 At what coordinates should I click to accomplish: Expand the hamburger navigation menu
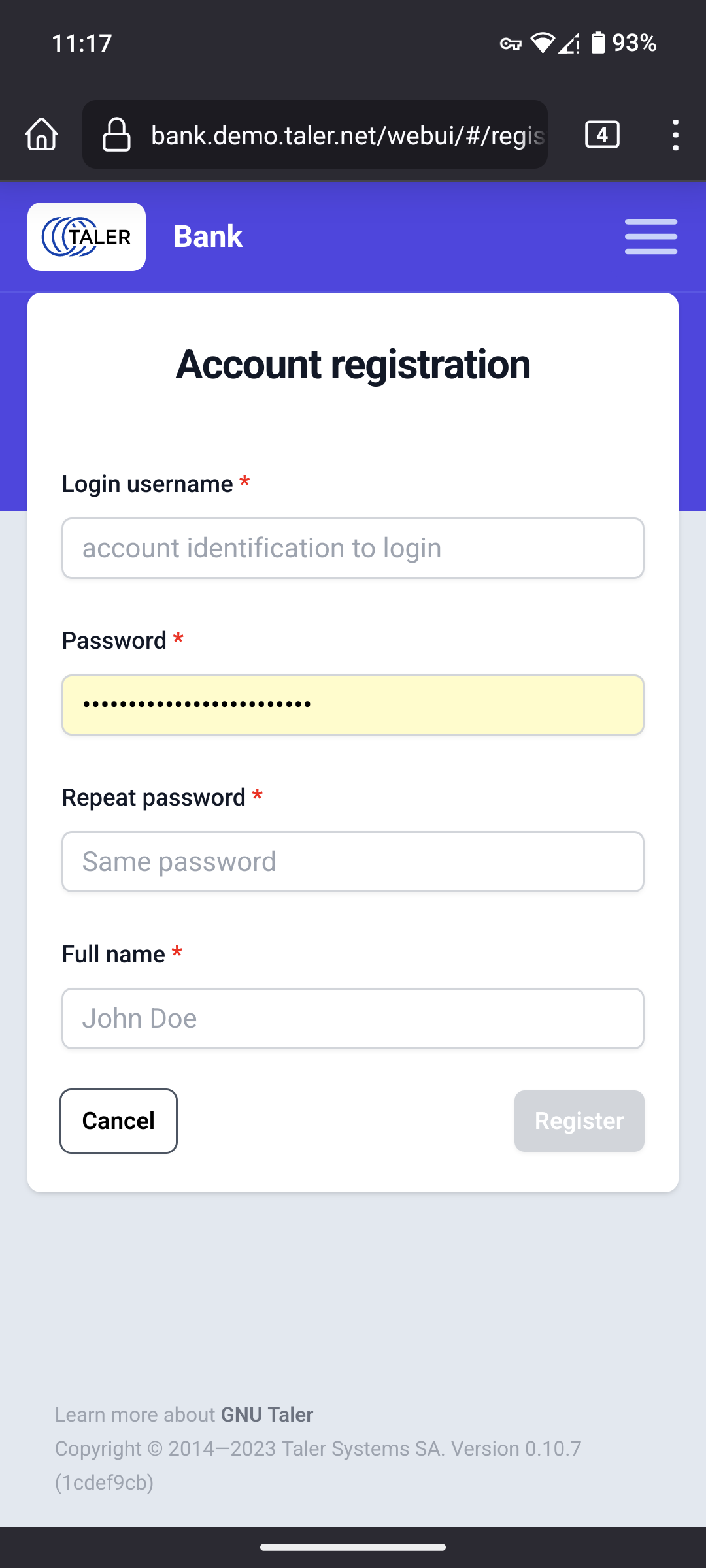pyautogui.click(x=650, y=237)
